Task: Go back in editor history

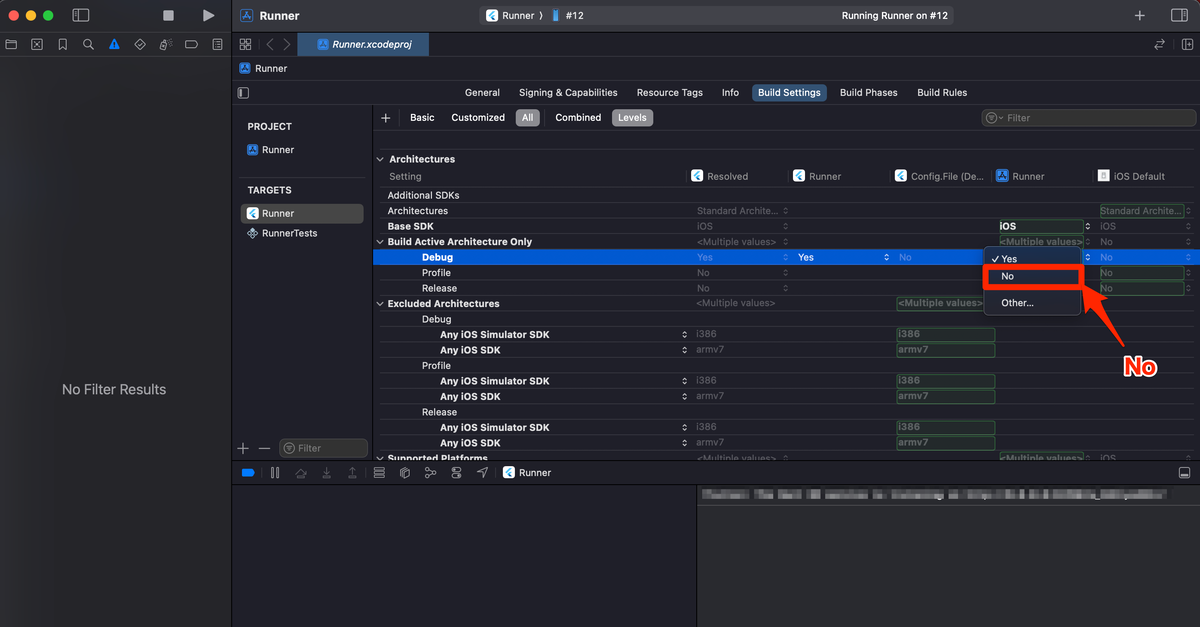Action: pyautogui.click(x=269, y=45)
